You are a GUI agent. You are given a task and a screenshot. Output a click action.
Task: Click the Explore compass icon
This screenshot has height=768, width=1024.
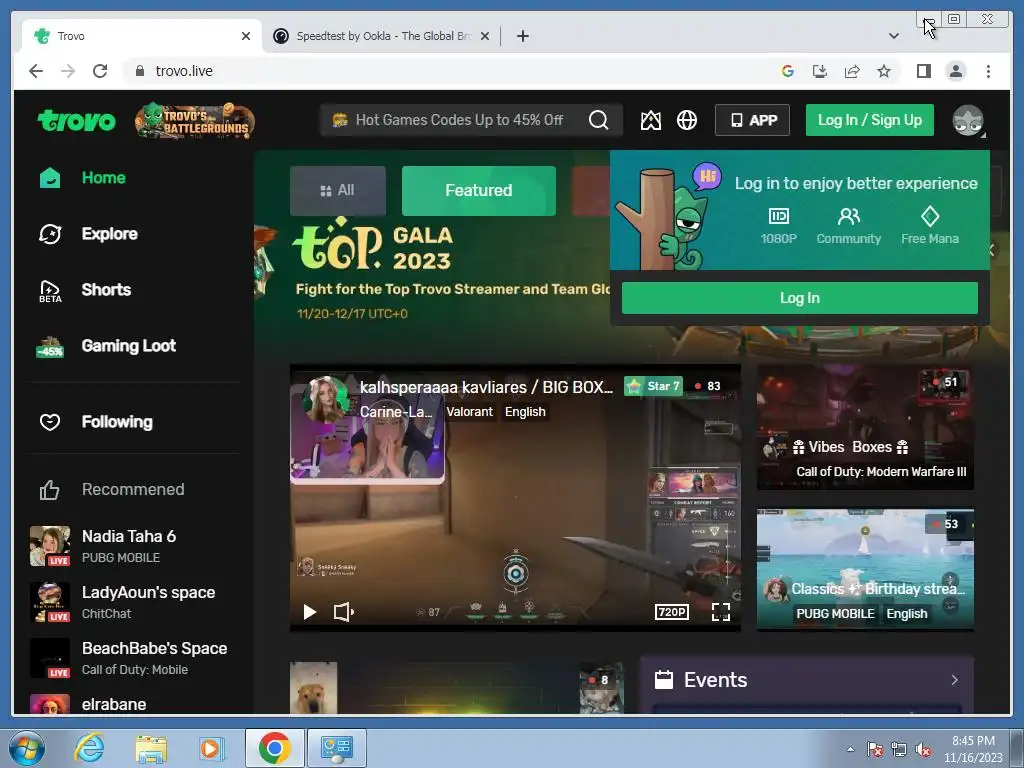coord(50,234)
